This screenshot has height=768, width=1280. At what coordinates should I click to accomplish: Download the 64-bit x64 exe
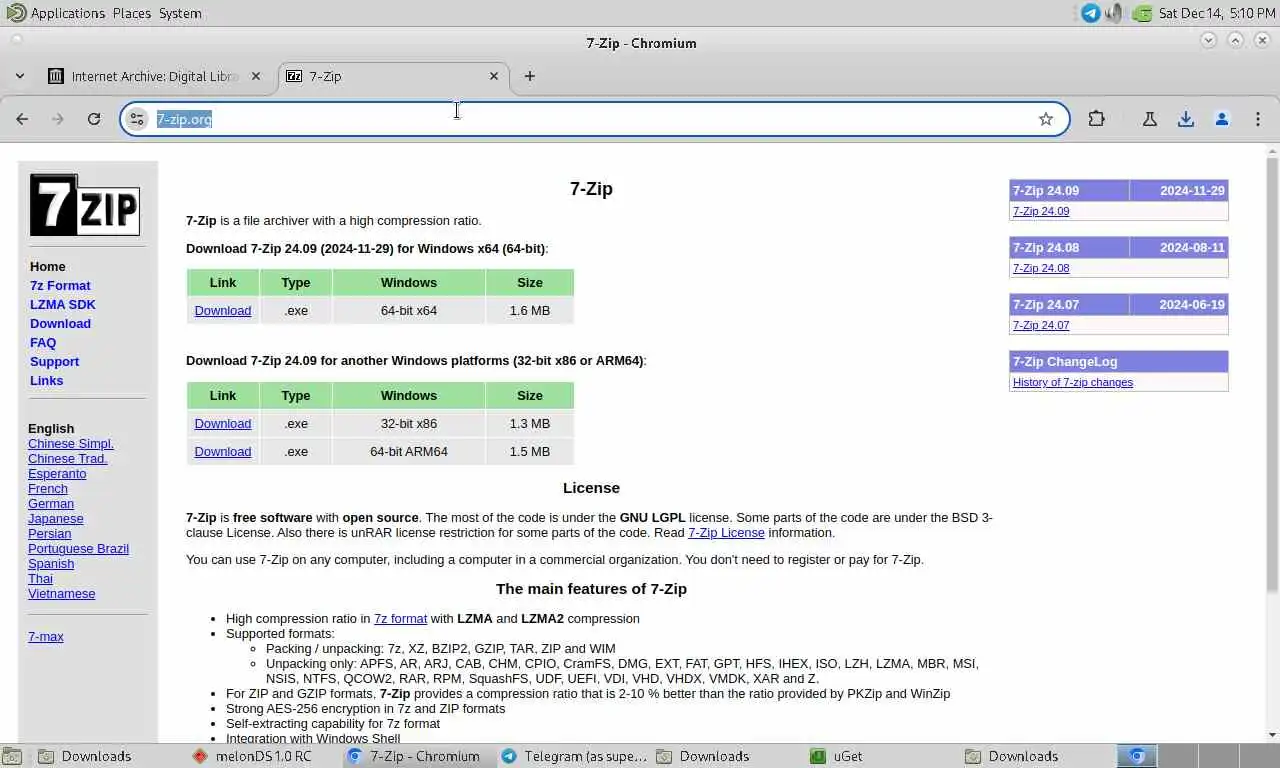222,311
